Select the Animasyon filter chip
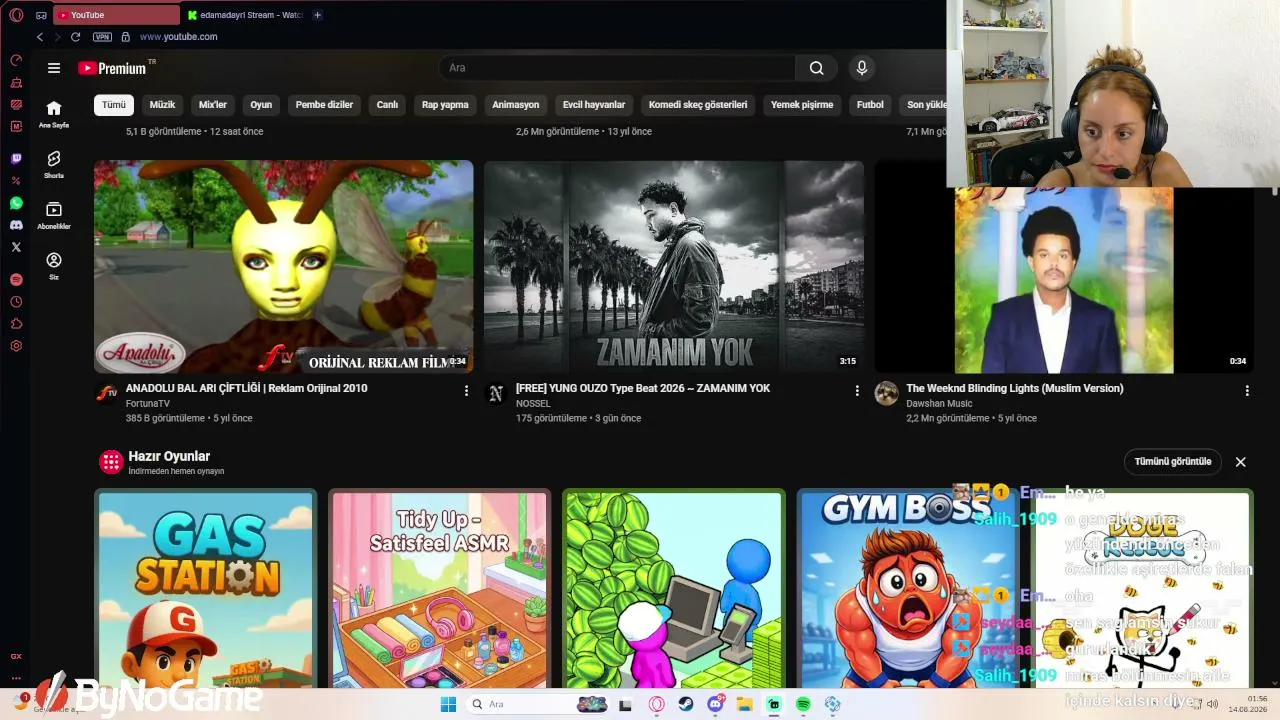This screenshot has height=720, width=1280. (x=516, y=105)
